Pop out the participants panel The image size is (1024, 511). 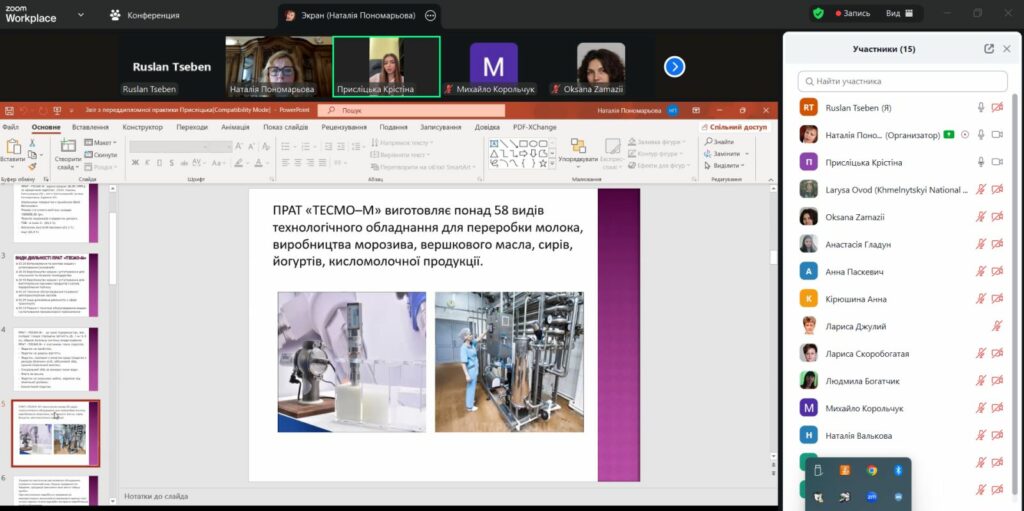(988, 48)
